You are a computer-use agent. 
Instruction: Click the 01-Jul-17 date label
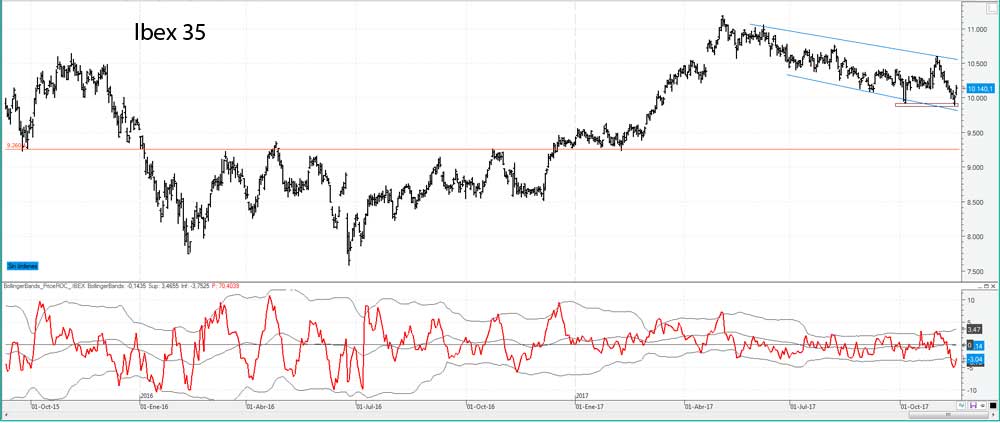[804, 405]
